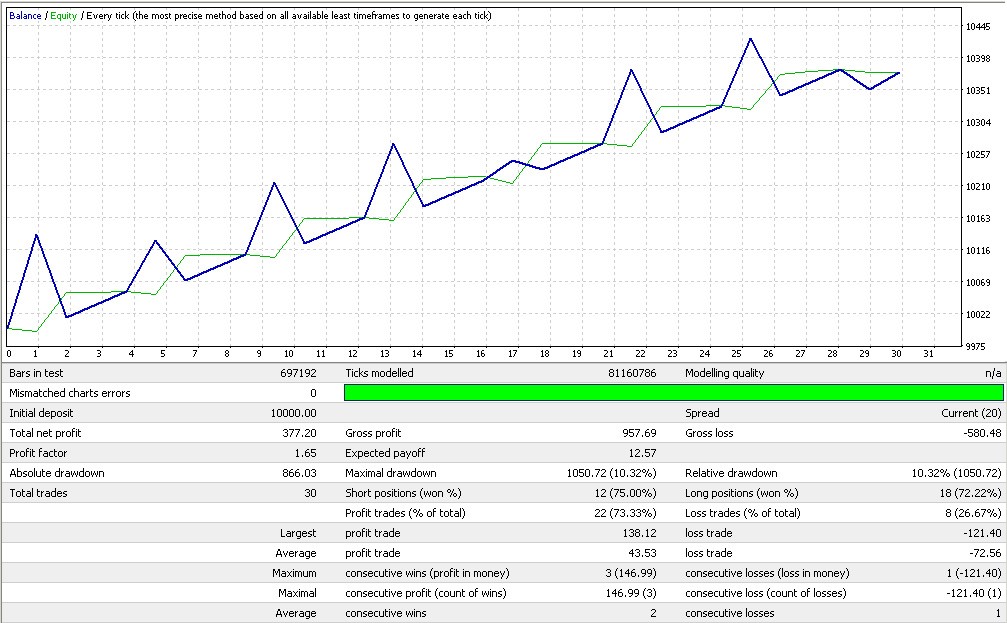Image resolution: width=1007 pixels, height=623 pixels.
Task: Click the blue Balance legend label
Action: pos(26,16)
